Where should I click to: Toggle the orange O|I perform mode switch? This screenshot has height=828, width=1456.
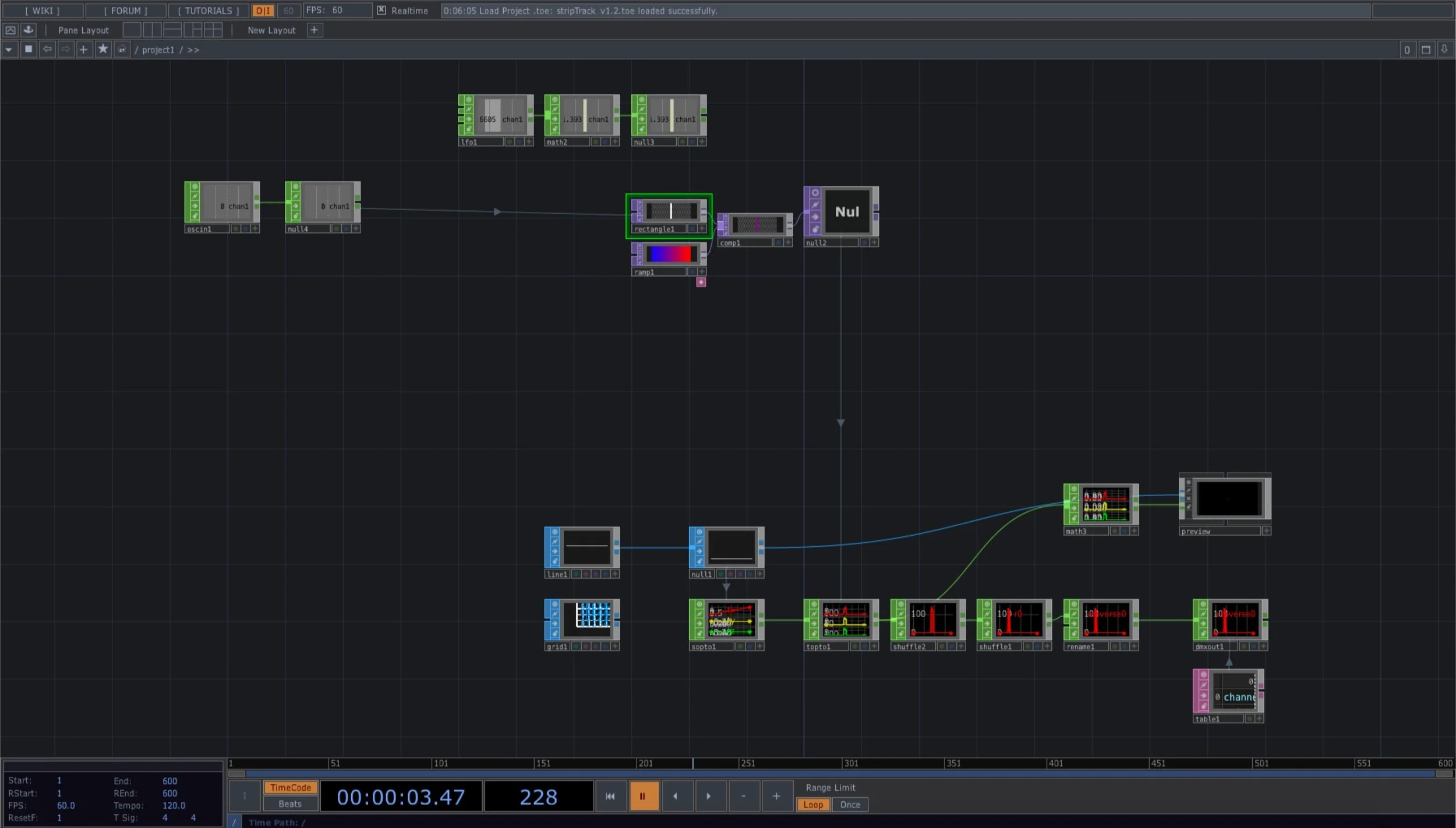click(263, 10)
